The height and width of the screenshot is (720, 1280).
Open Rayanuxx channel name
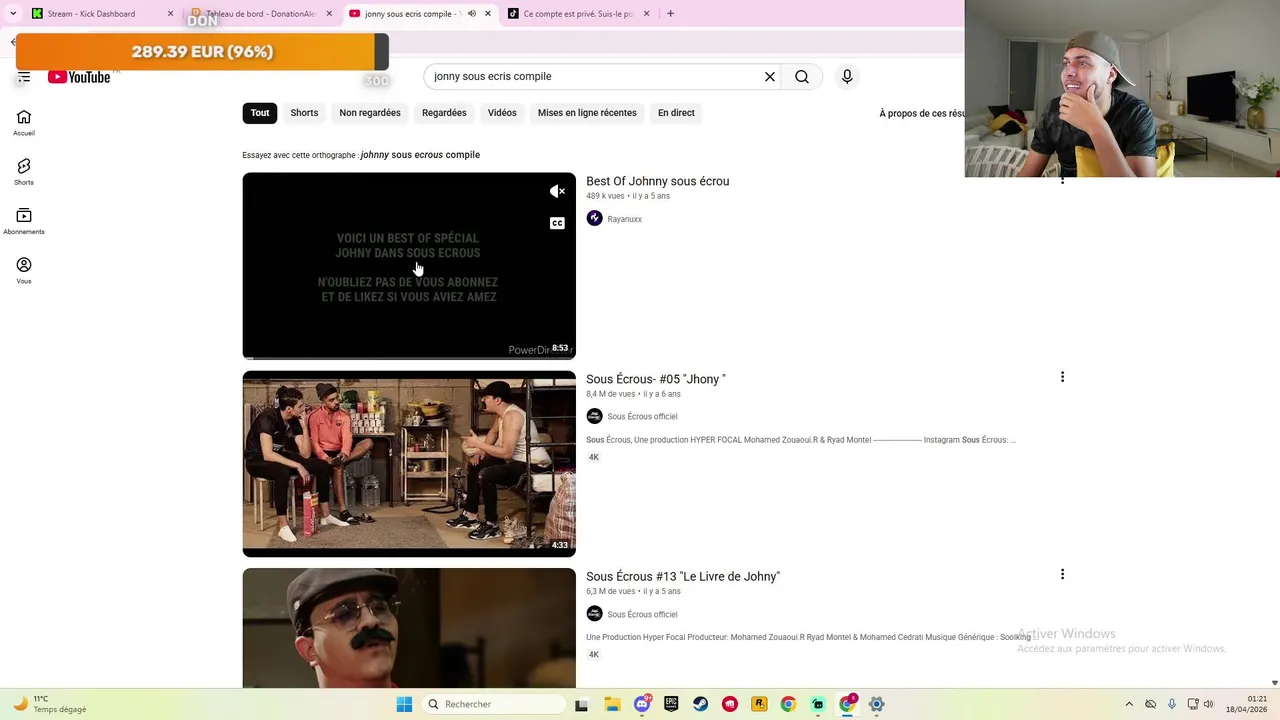coord(624,219)
